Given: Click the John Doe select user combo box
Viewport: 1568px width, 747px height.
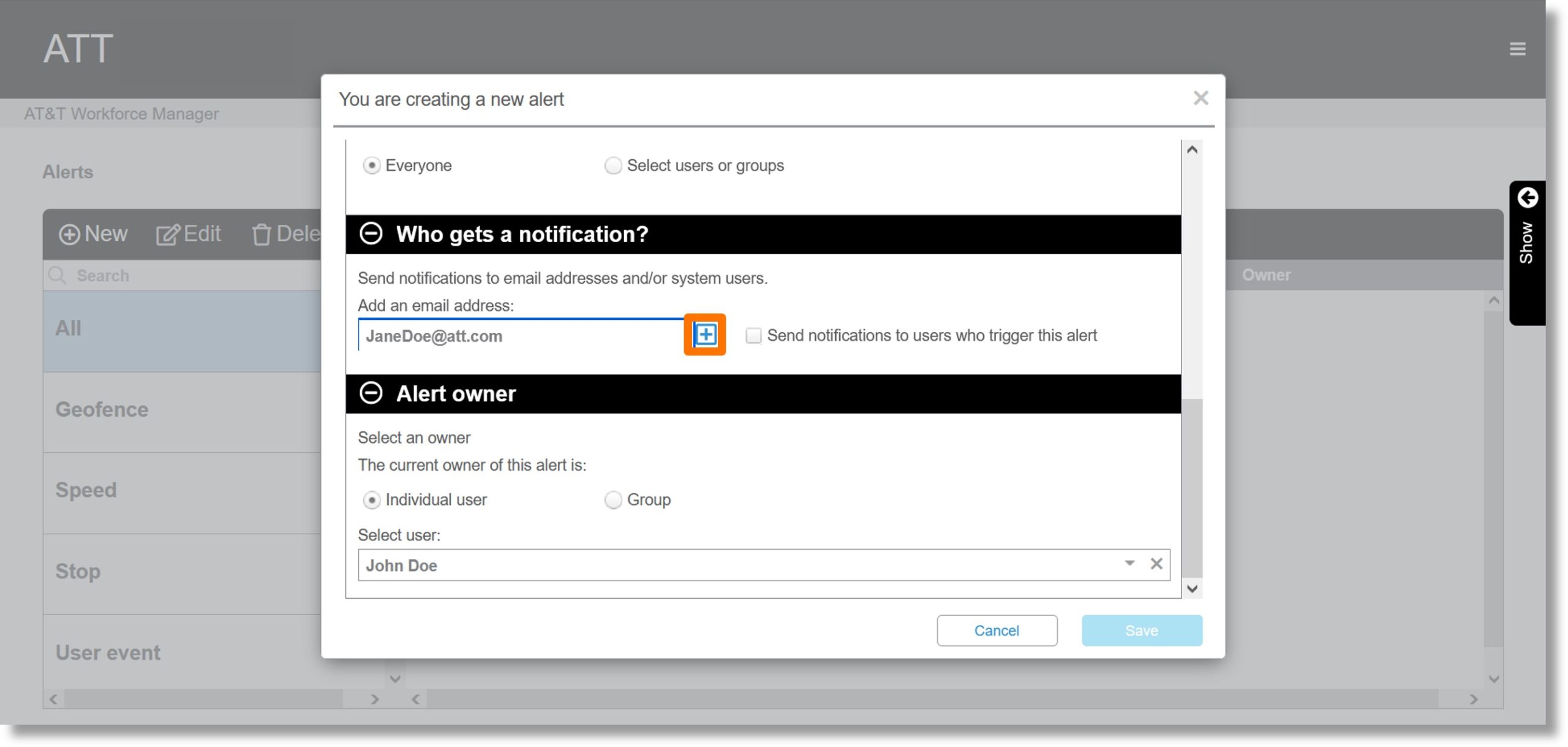Looking at the screenshot, I should point(764,564).
